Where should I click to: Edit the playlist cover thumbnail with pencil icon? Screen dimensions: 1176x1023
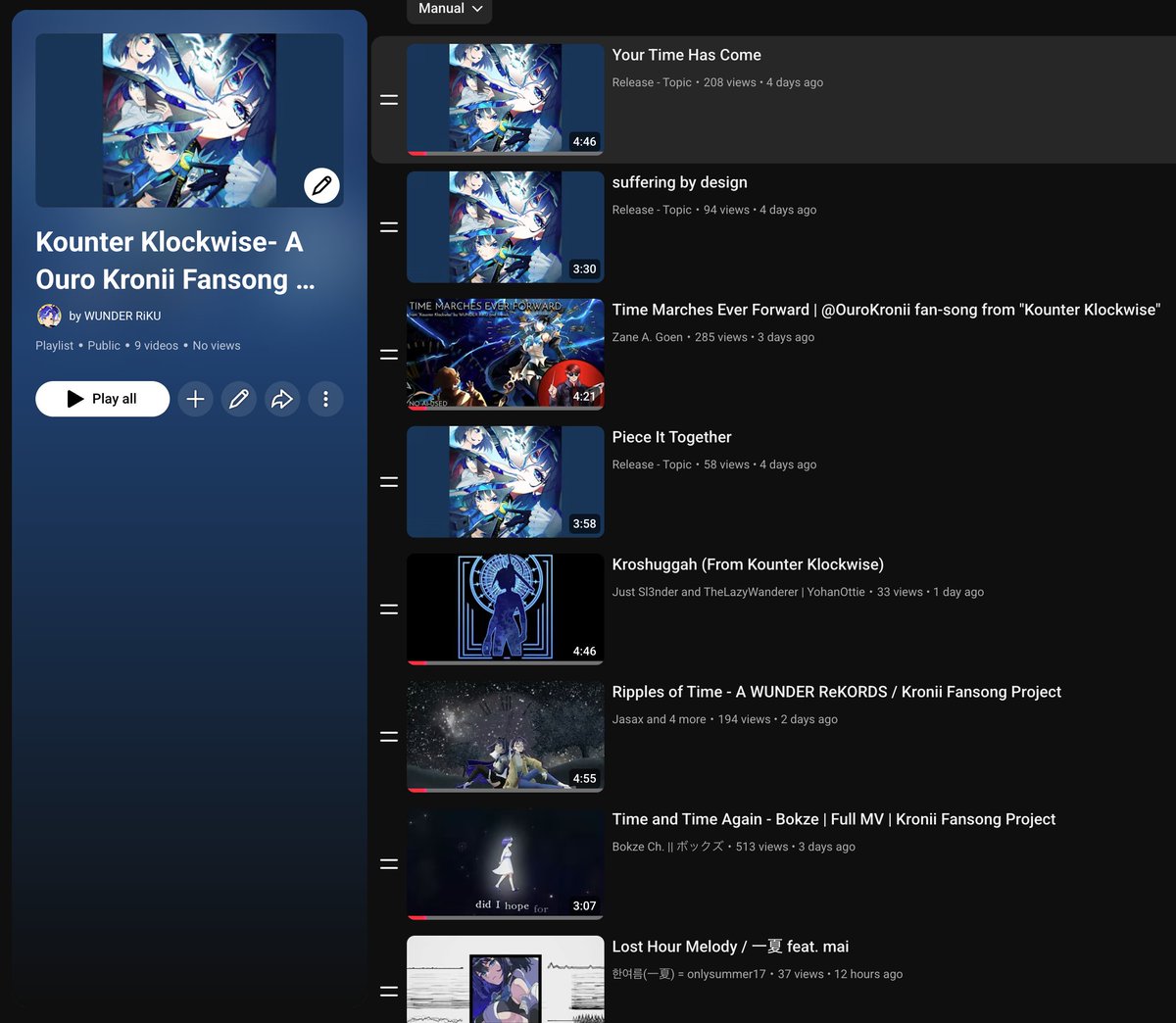321,185
